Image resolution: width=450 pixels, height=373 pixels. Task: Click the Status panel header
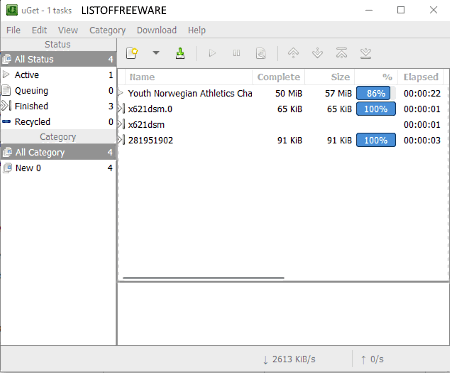58,44
